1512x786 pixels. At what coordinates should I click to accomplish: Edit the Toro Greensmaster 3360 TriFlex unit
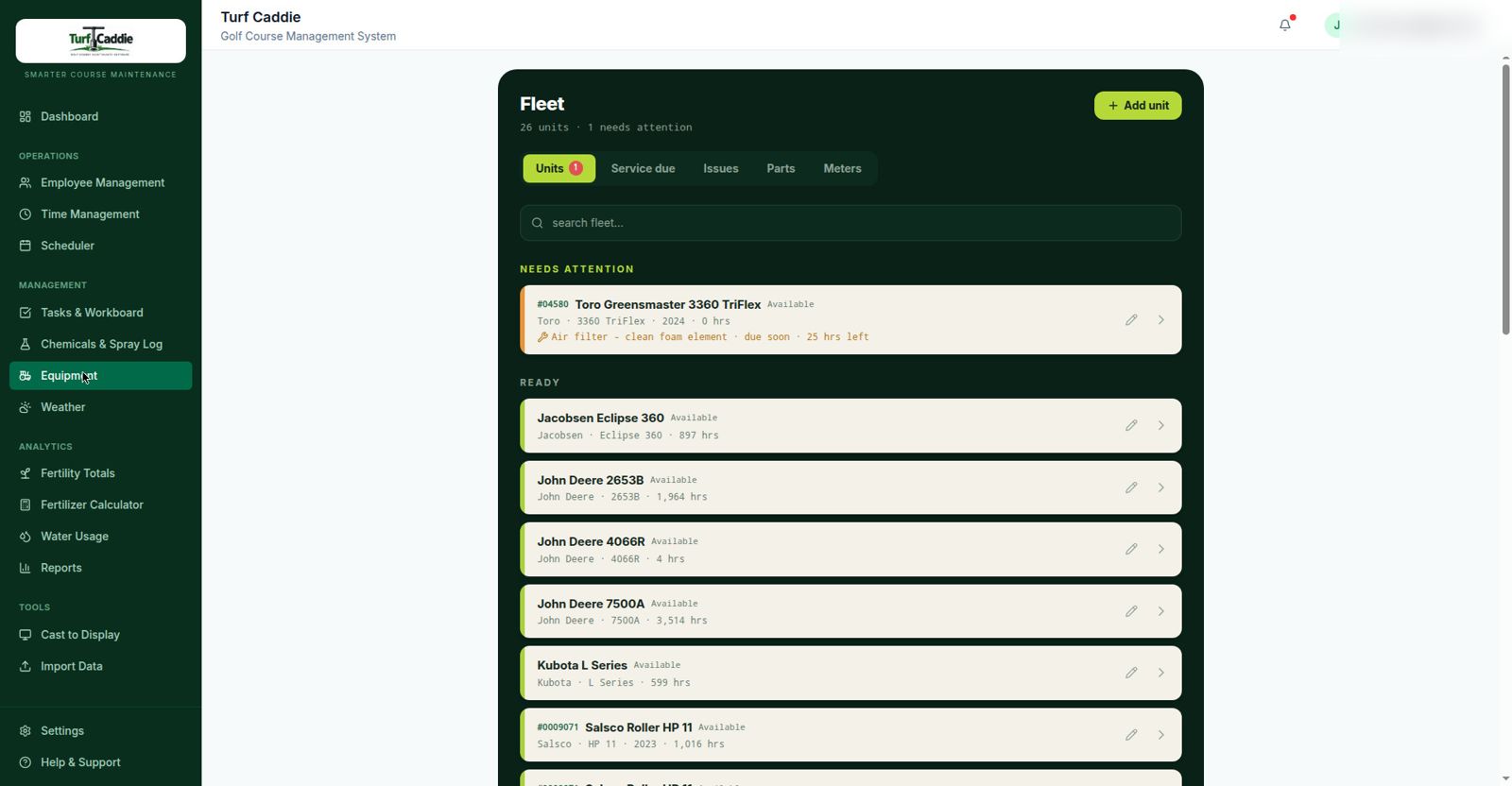[1131, 320]
